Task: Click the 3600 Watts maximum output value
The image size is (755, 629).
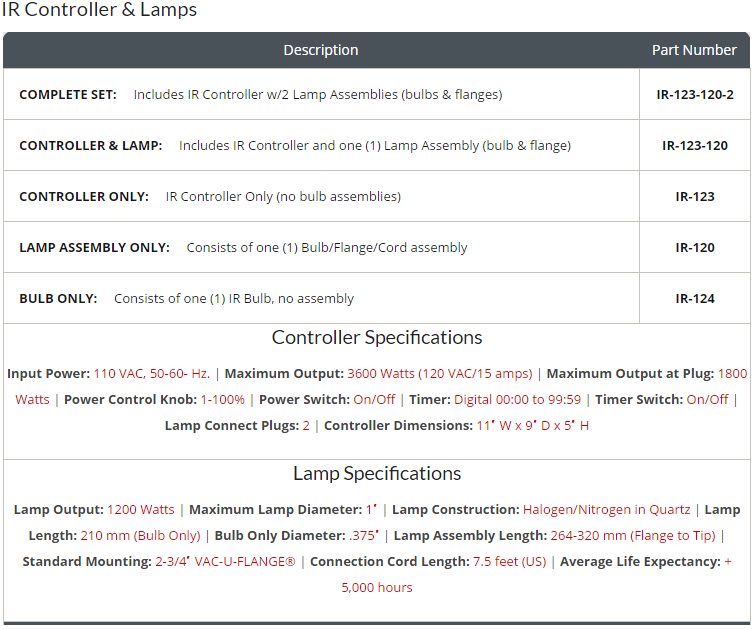Action: pos(439,374)
